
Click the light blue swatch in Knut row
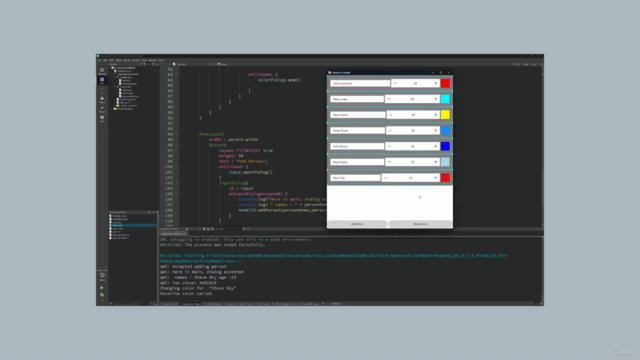tap(445, 162)
